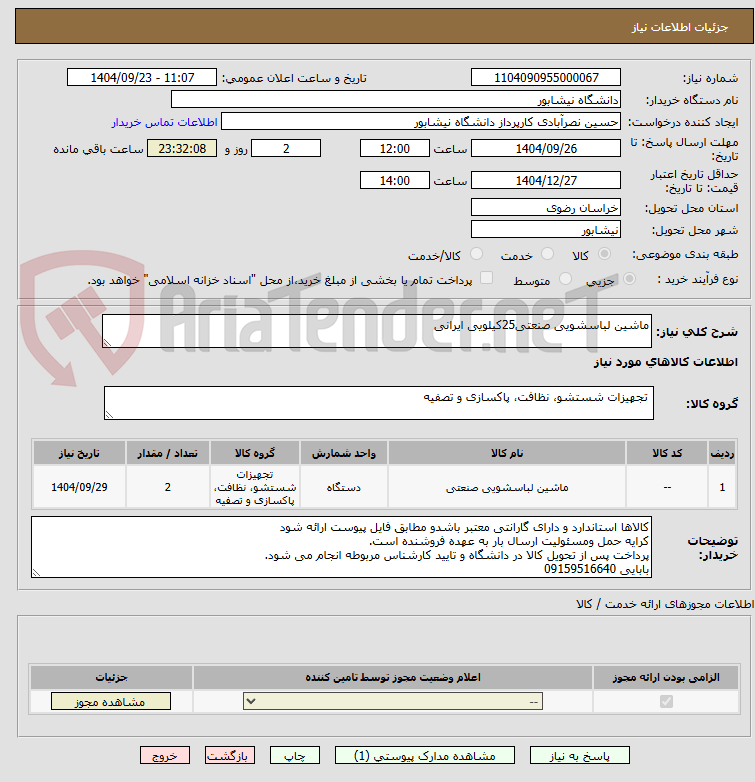This screenshot has height=782, width=755.
Task: Select the خدمت radio button
Action: pyautogui.click(x=548, y=254)
